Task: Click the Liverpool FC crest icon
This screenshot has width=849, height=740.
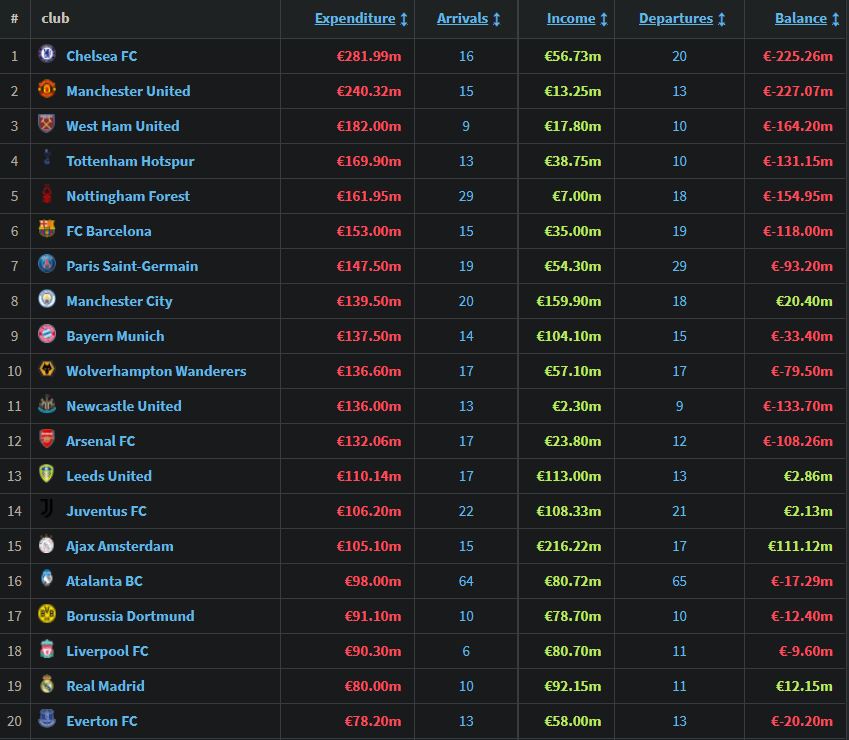Action: (47, 651)
